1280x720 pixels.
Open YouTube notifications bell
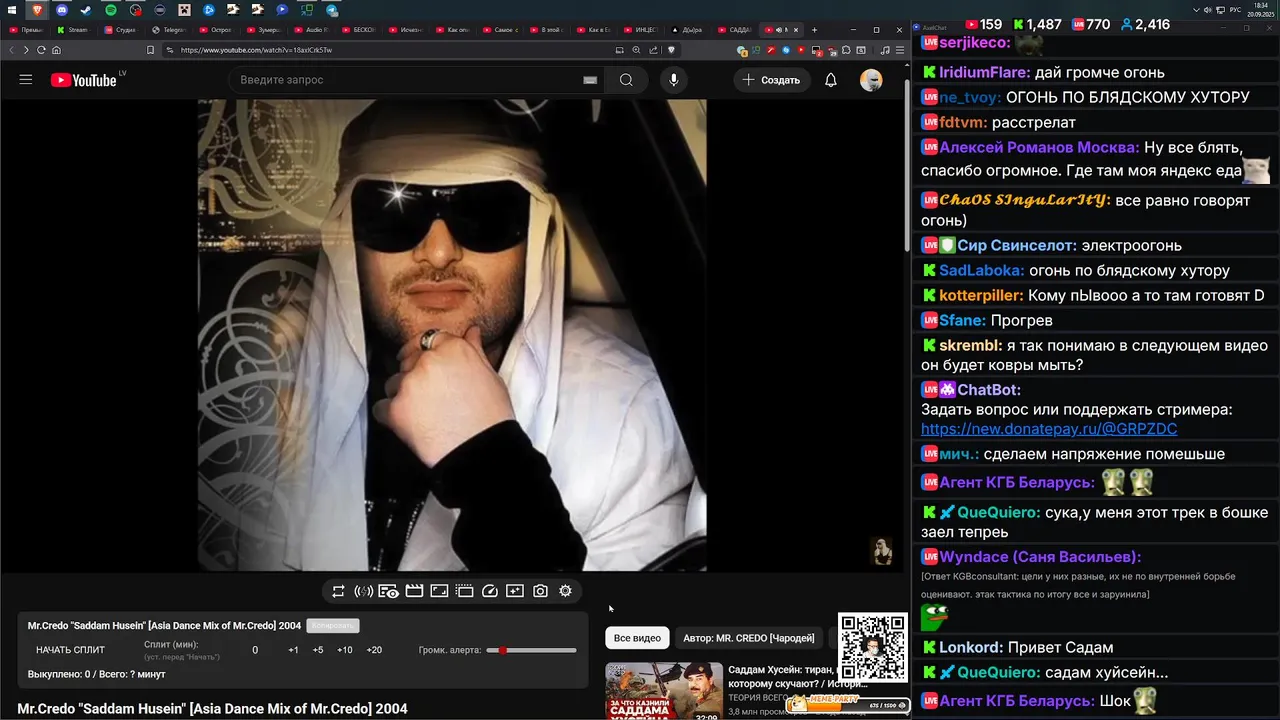point(831,80)
